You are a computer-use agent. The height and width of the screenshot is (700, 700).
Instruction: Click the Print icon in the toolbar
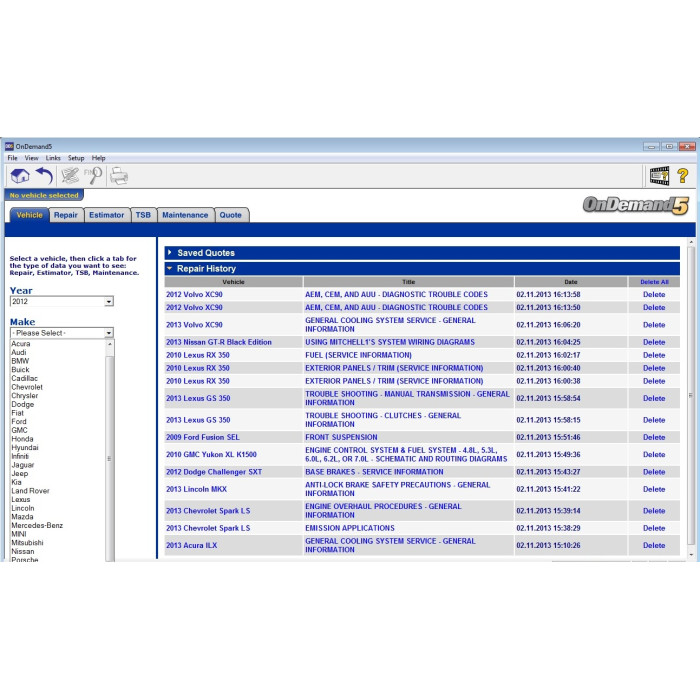coord(119,176)
